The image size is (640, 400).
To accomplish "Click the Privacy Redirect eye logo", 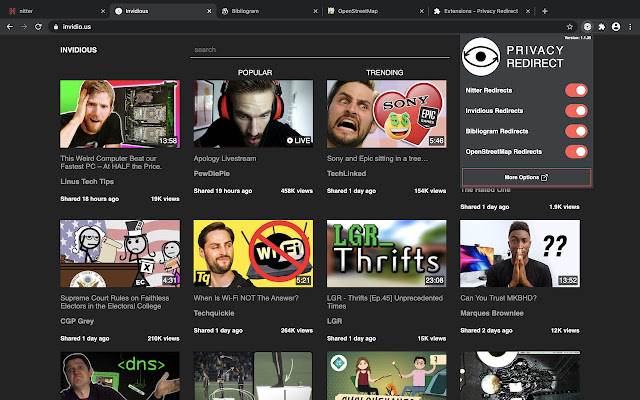I will pyautogui.click(x=484, y=56).
